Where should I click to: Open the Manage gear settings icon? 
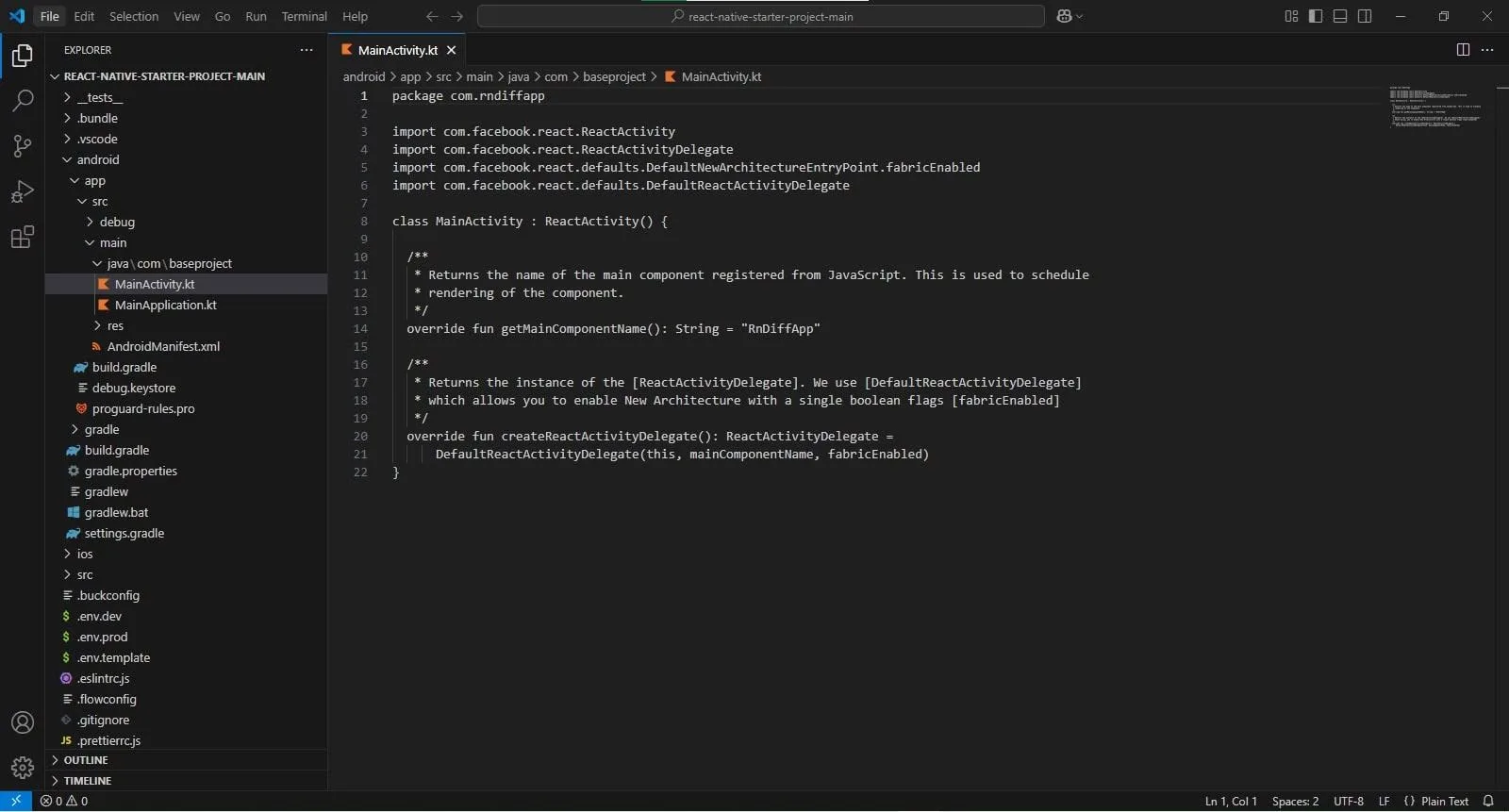[x=23, y=768]
